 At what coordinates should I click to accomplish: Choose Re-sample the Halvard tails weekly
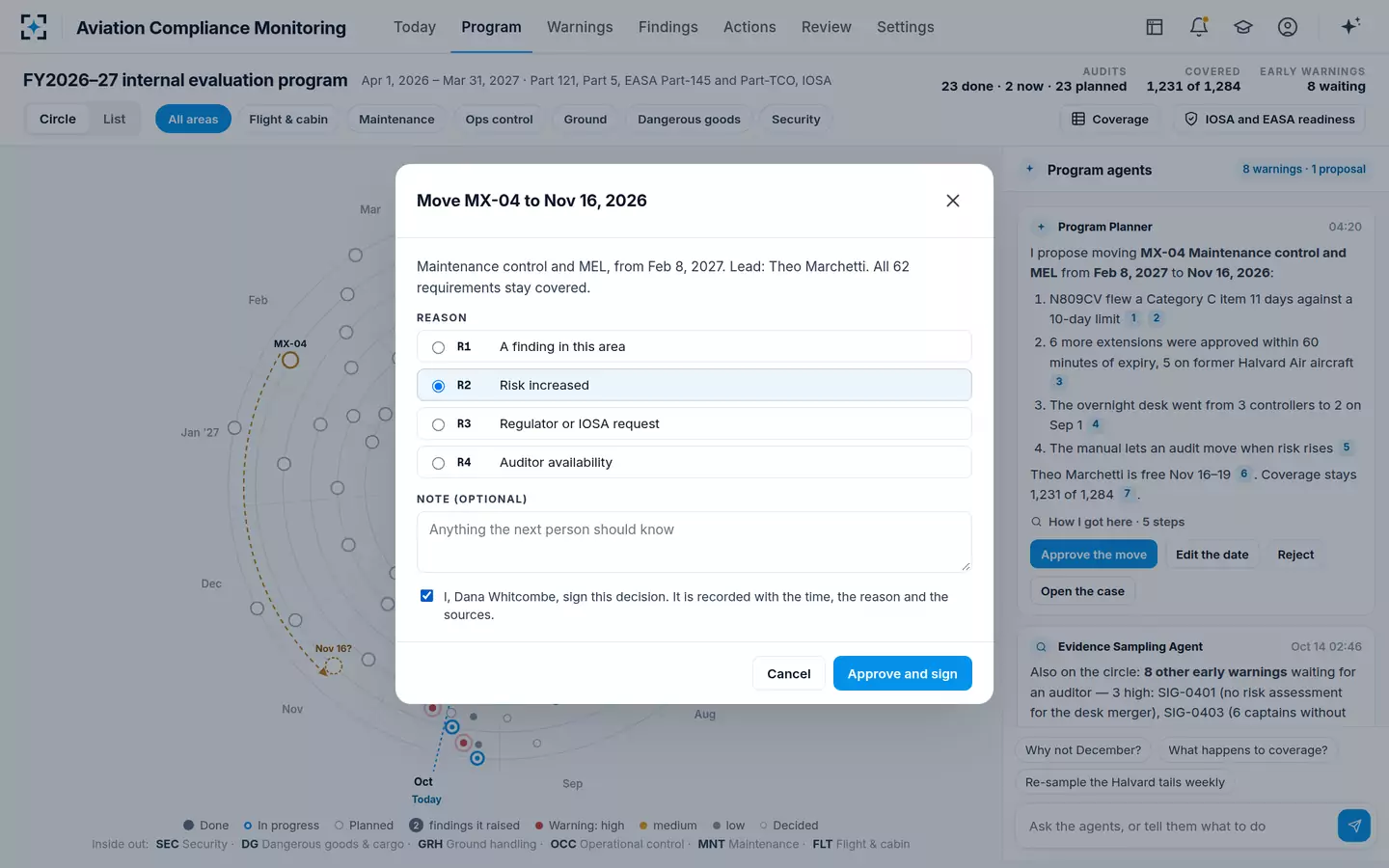click(x=1125, y=782)
